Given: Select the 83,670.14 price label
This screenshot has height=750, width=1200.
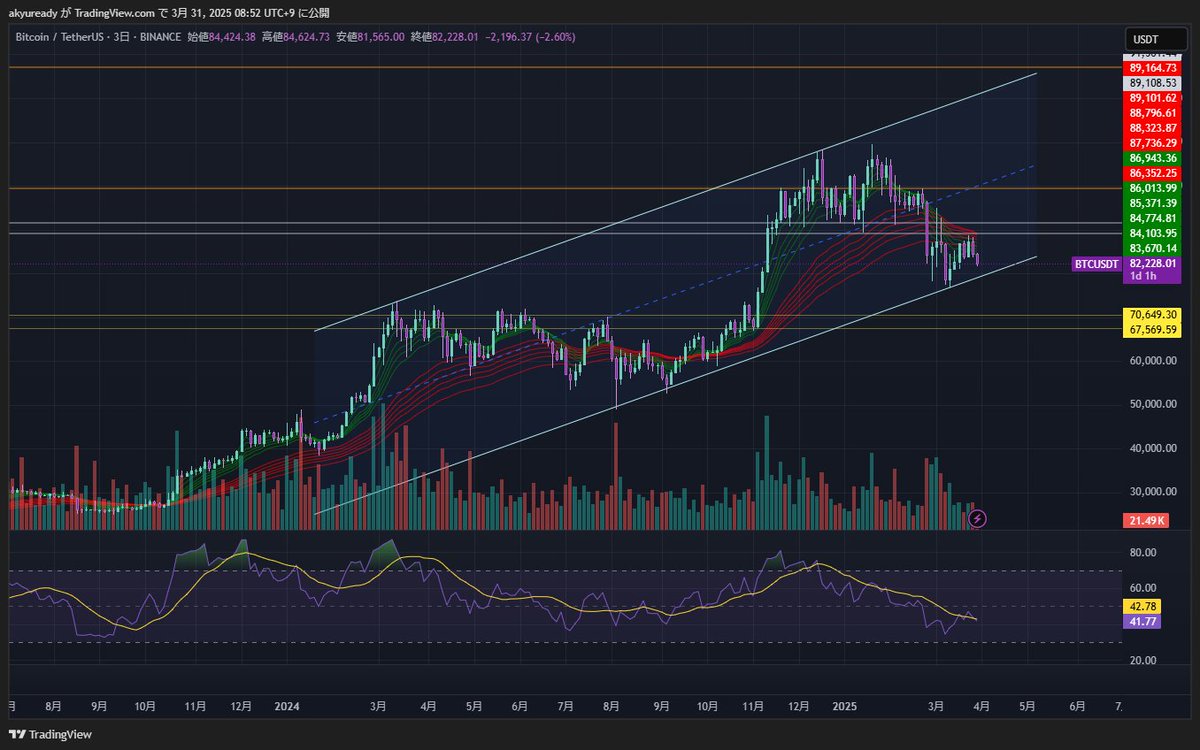Looking at the screenshot, I should pyautogui.click(x=1151, y=248).
